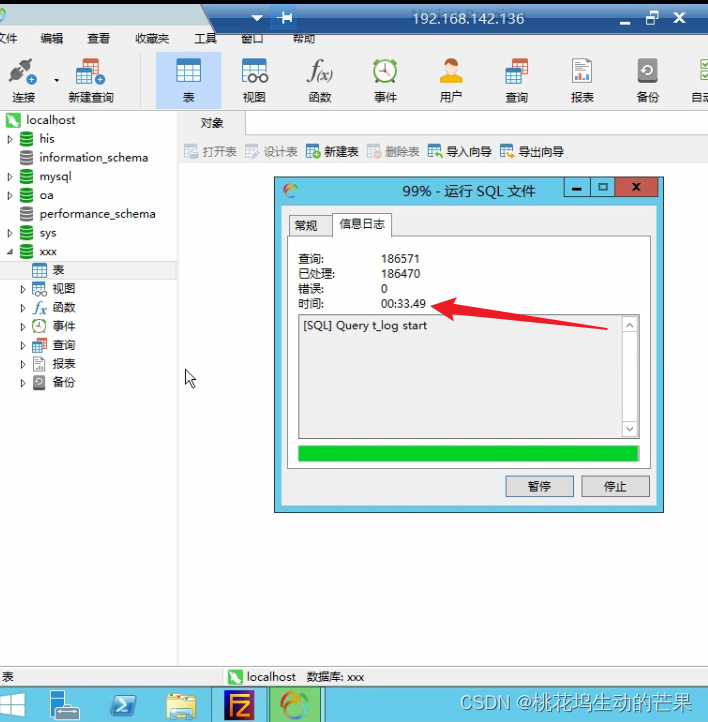Click 设计表 (Design Table) button
The image size is (708, 722).
point(271,151)
